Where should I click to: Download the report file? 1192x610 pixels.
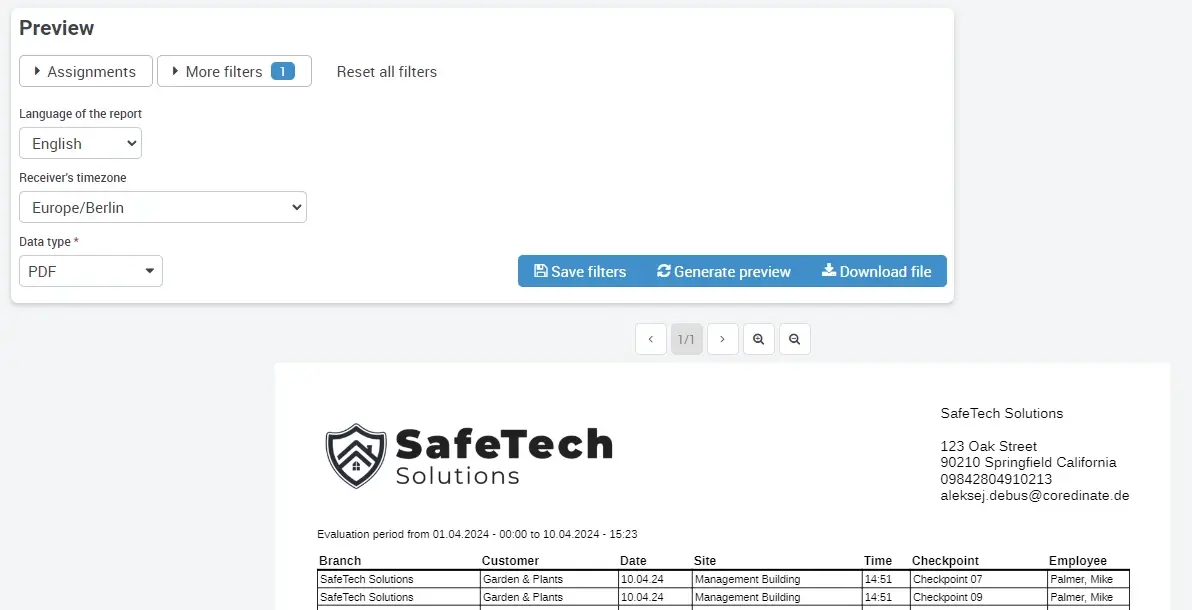pos(876,271)
